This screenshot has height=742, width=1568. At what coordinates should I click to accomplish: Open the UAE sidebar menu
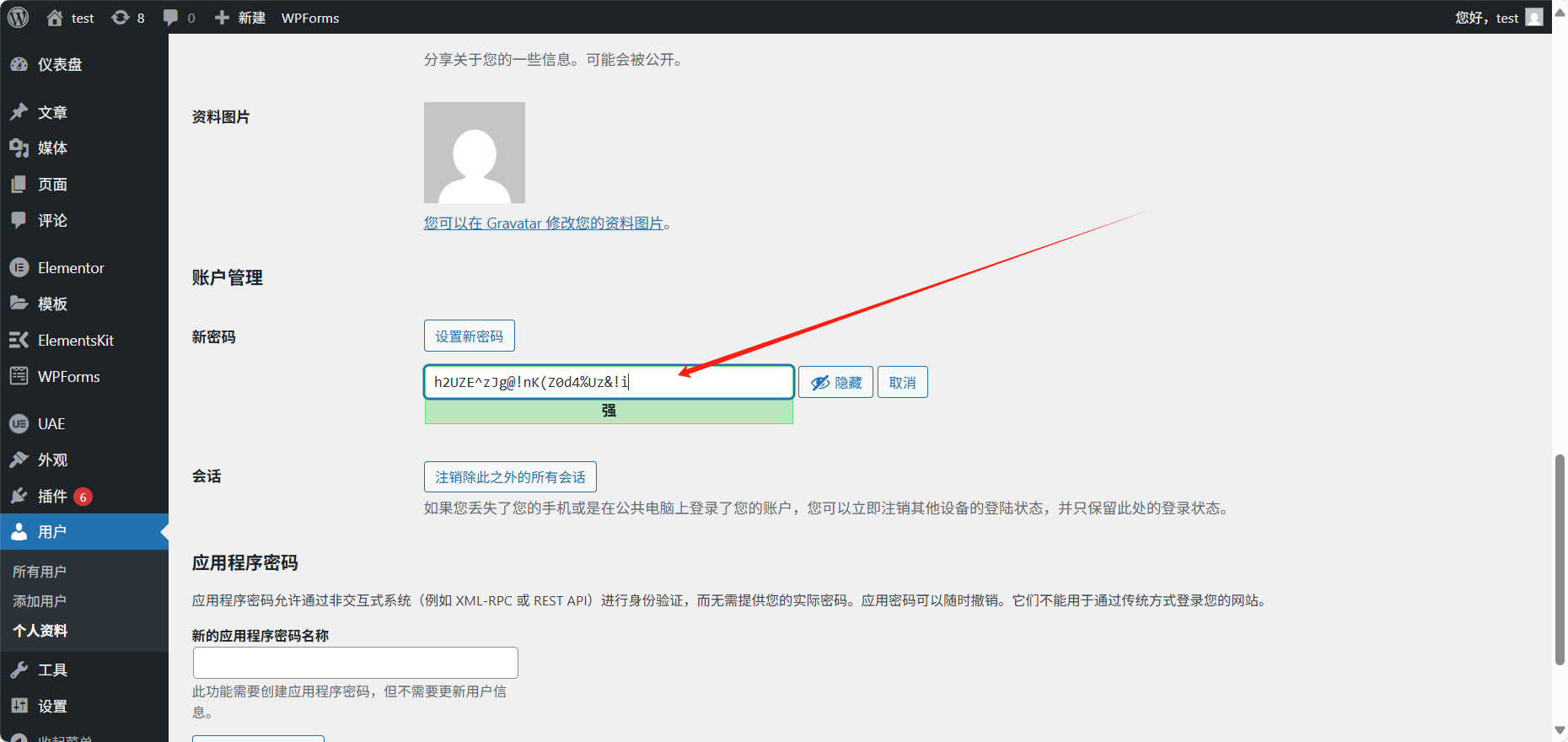coord(51,424)
